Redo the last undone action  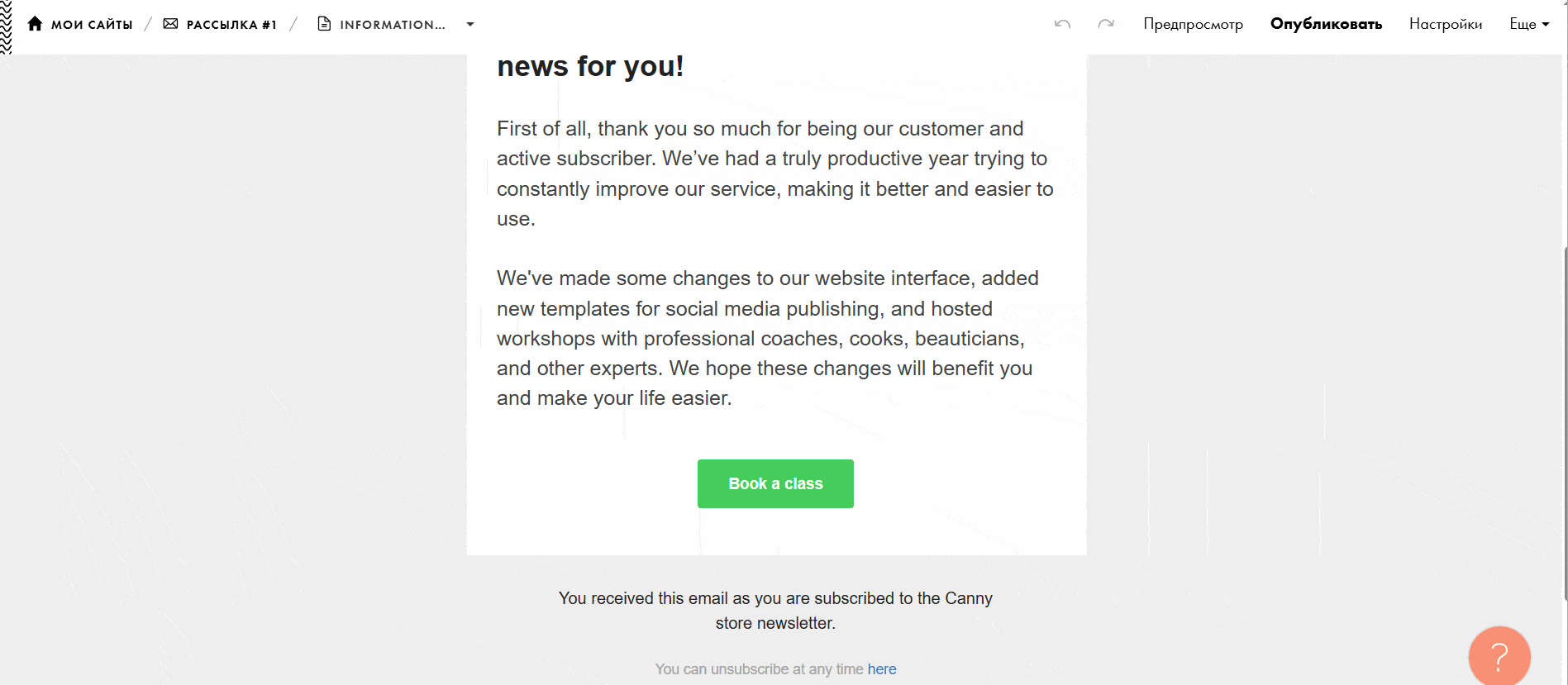(x=1105, y=24)
